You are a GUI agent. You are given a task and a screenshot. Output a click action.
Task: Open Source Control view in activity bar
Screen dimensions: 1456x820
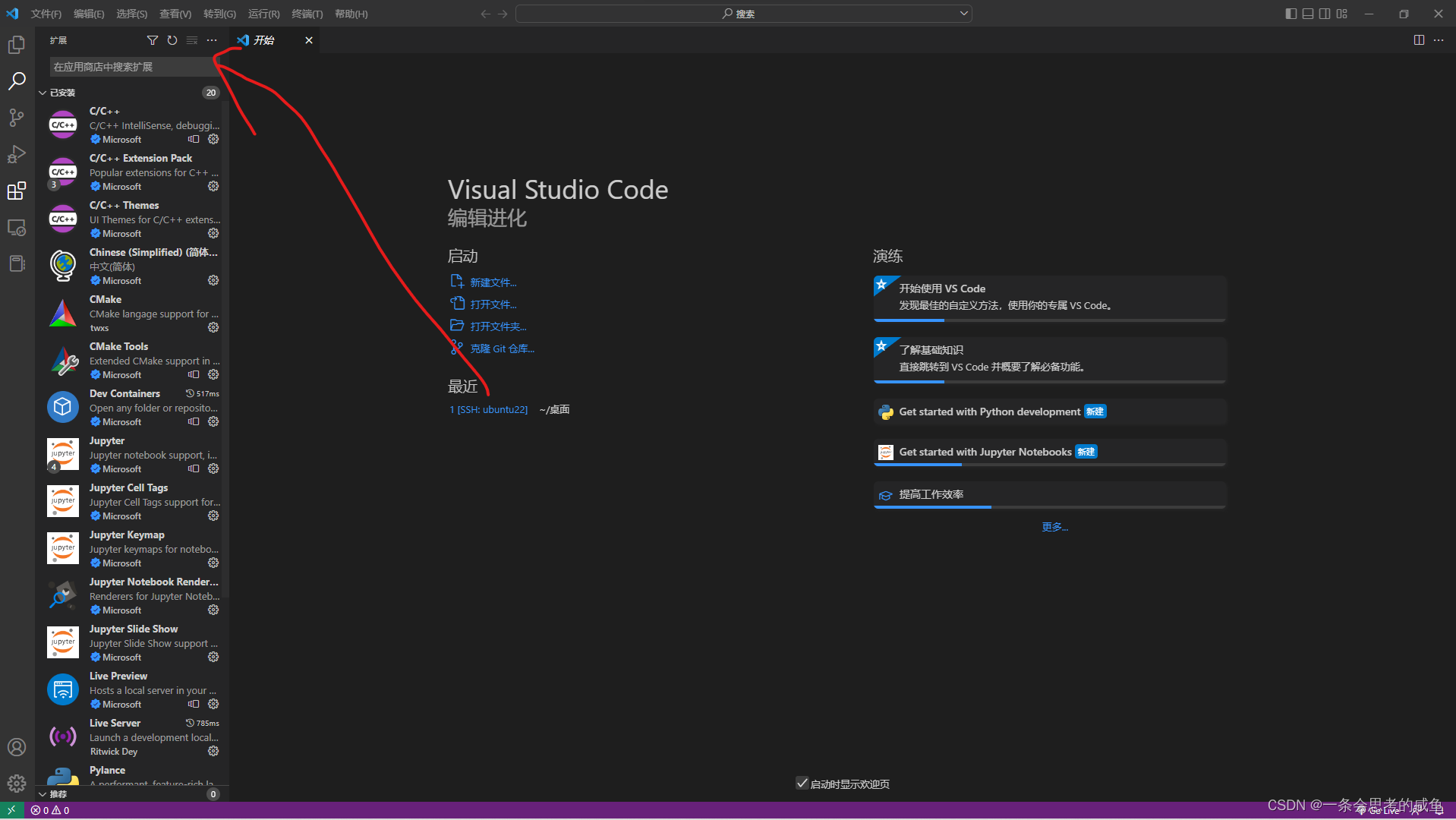17,118
